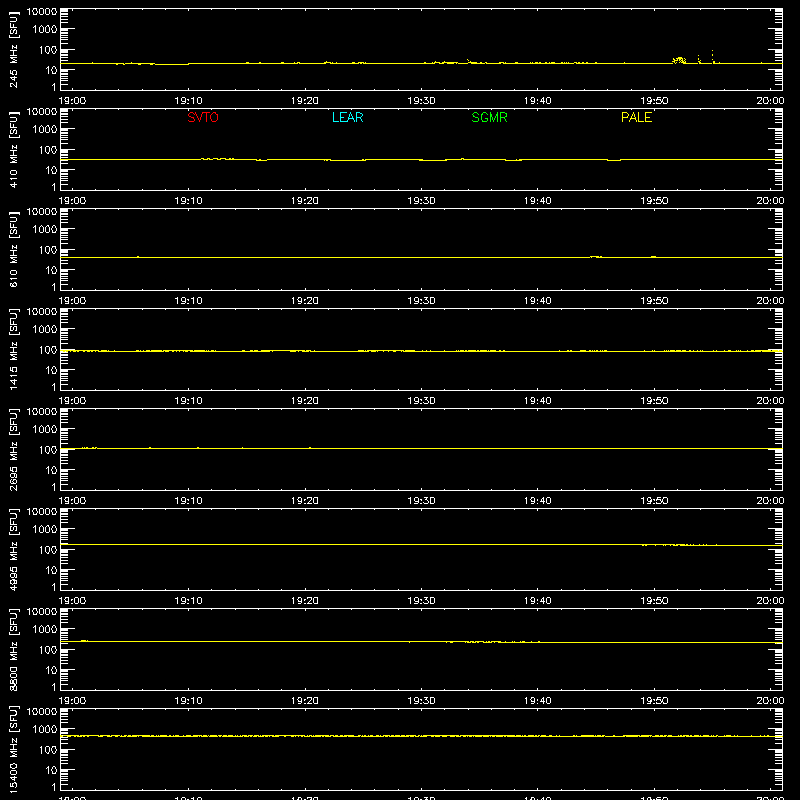The image size is (800, 800).
Task: Click the green SGMR station label
Action: click(x=489, y=117)
